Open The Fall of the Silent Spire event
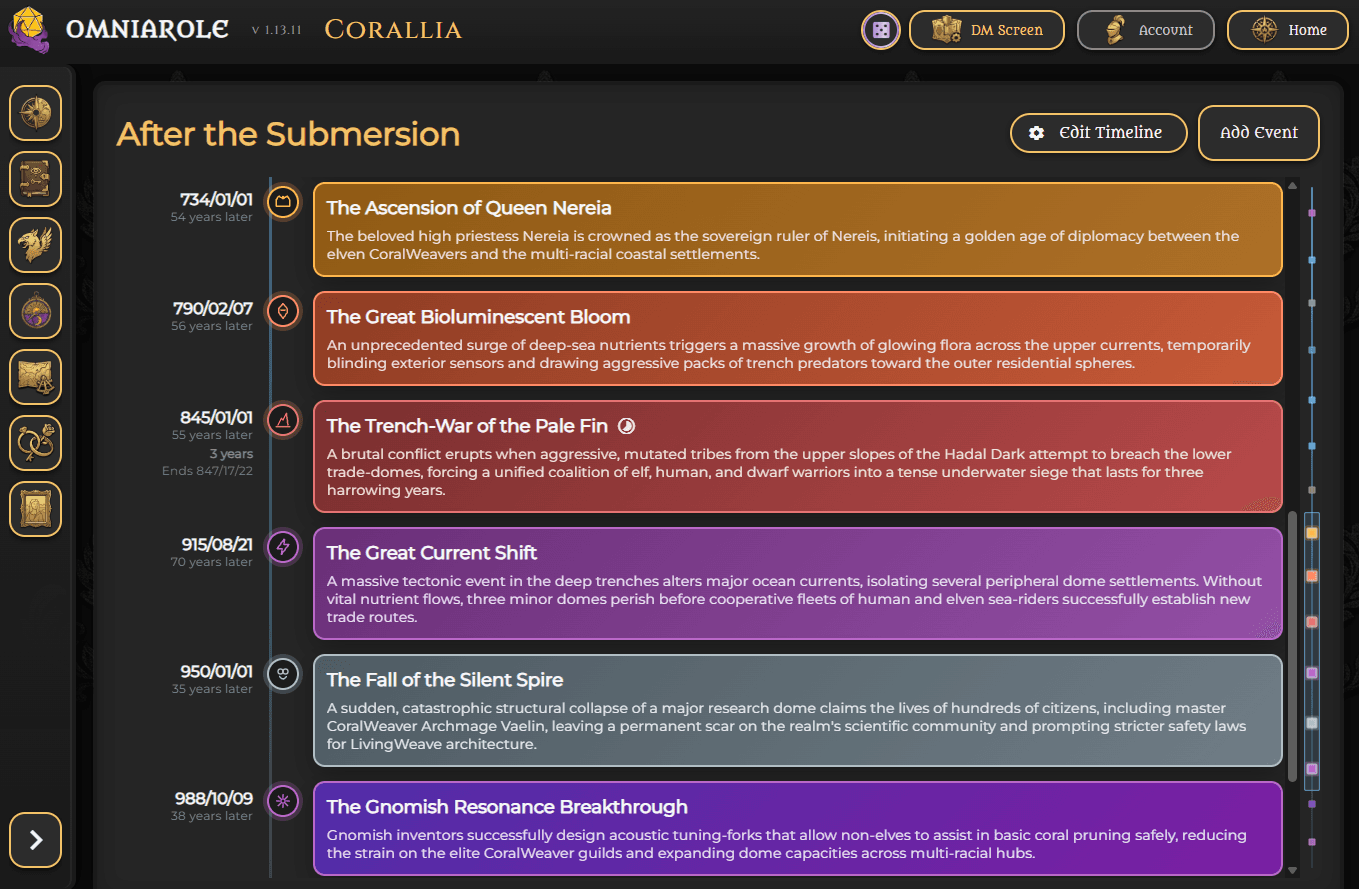Image resolution: width=1359 pixels, height=889 pixels. click(798, 710)
